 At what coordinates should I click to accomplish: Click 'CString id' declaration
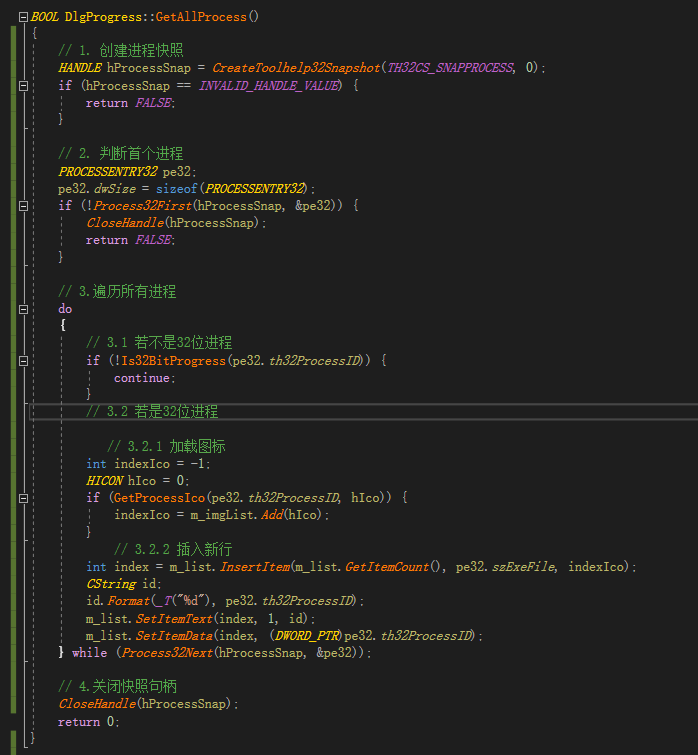click(124, 584)
